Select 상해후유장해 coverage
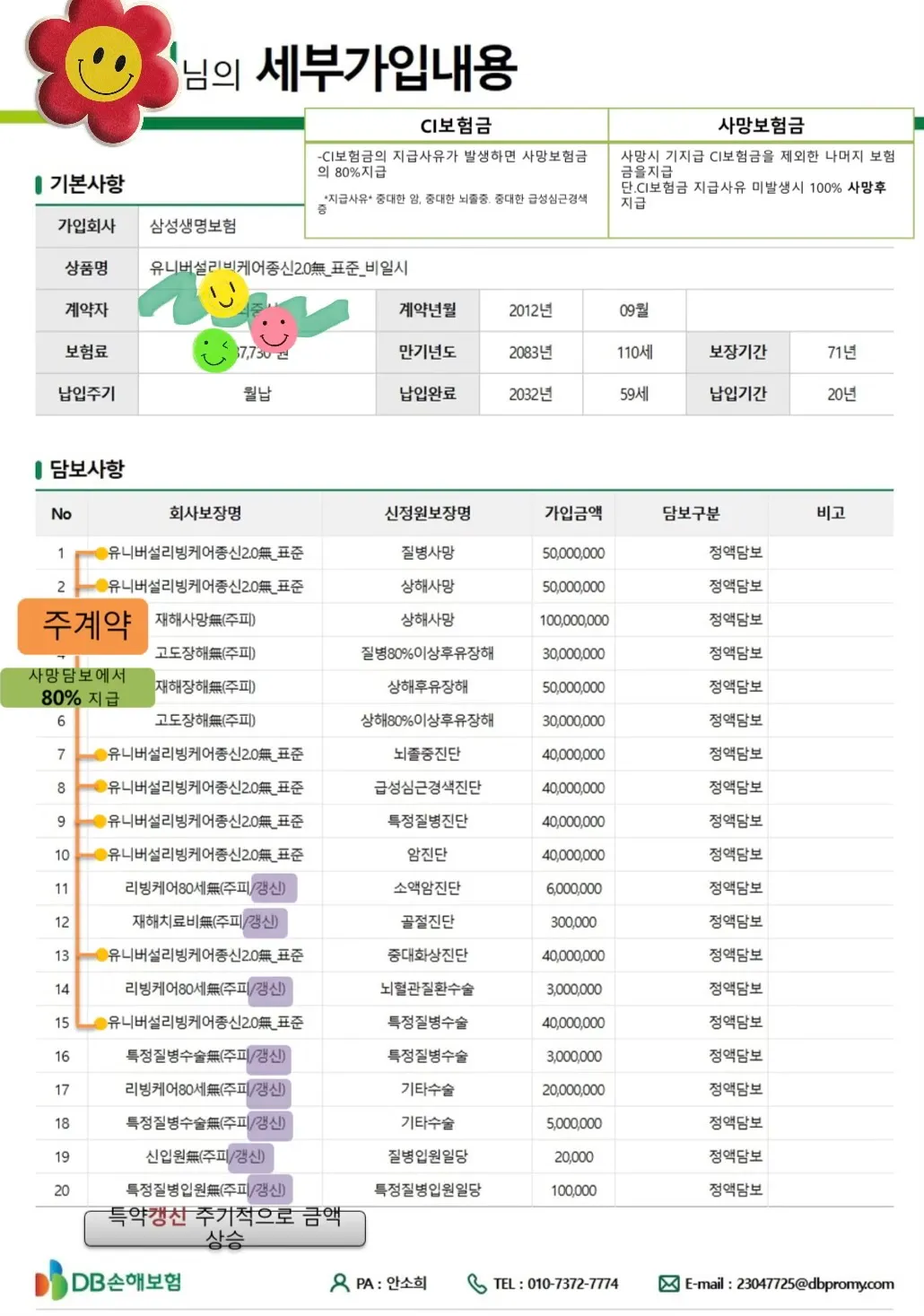The image size is (924, 1316). pos(428,687)
